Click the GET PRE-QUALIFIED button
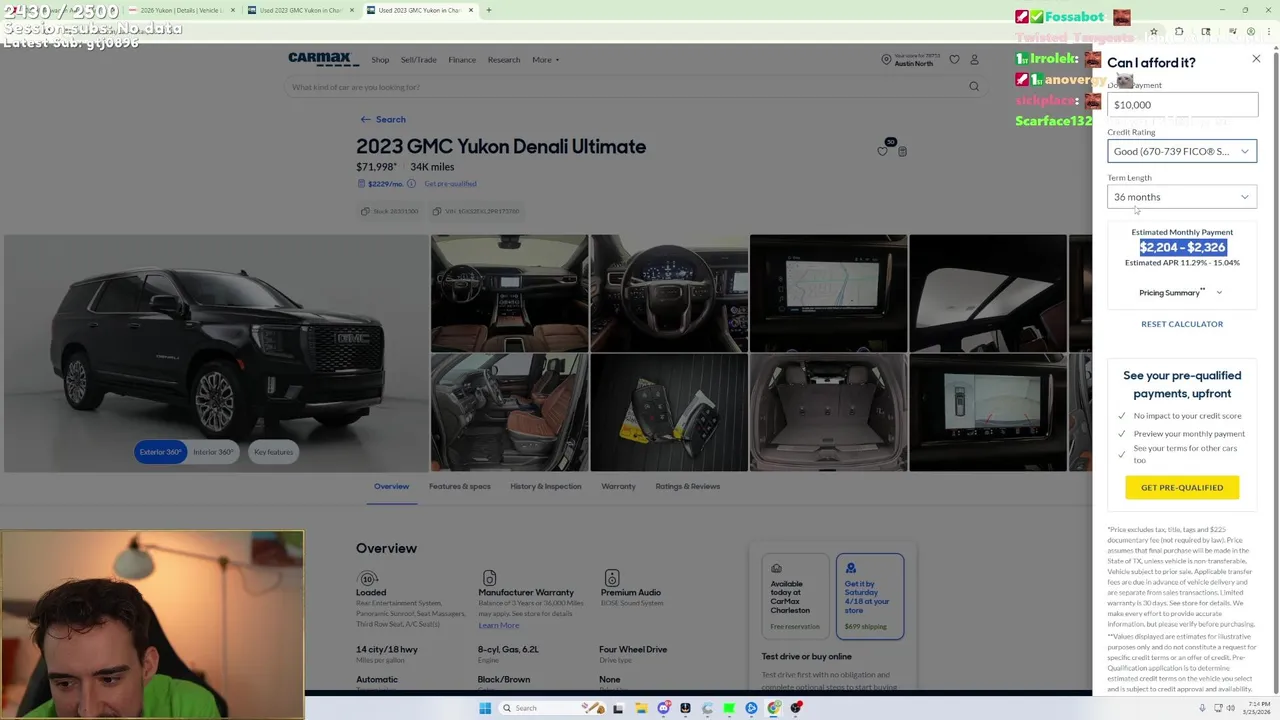This screenshot has height=720, width=1280. 1182,487
